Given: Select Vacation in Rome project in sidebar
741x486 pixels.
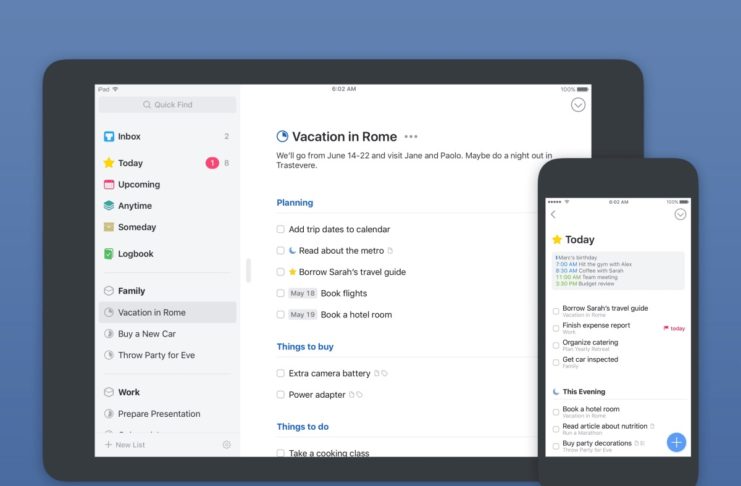Looking at the screenshot, I should tap(167, 312).
